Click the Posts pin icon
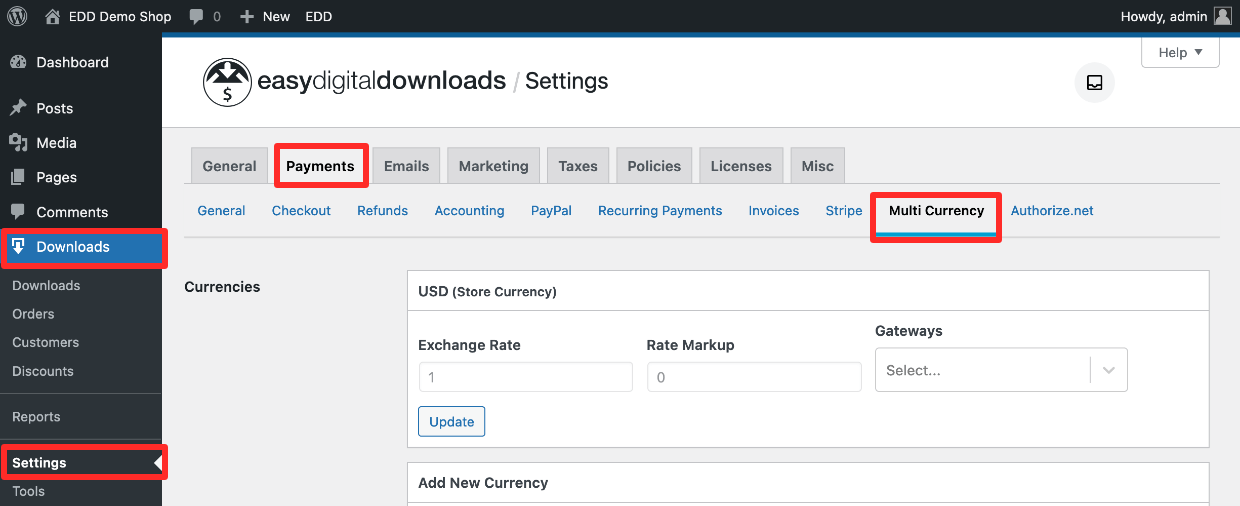Viewport: 1240px width, 506px height. 18,108
